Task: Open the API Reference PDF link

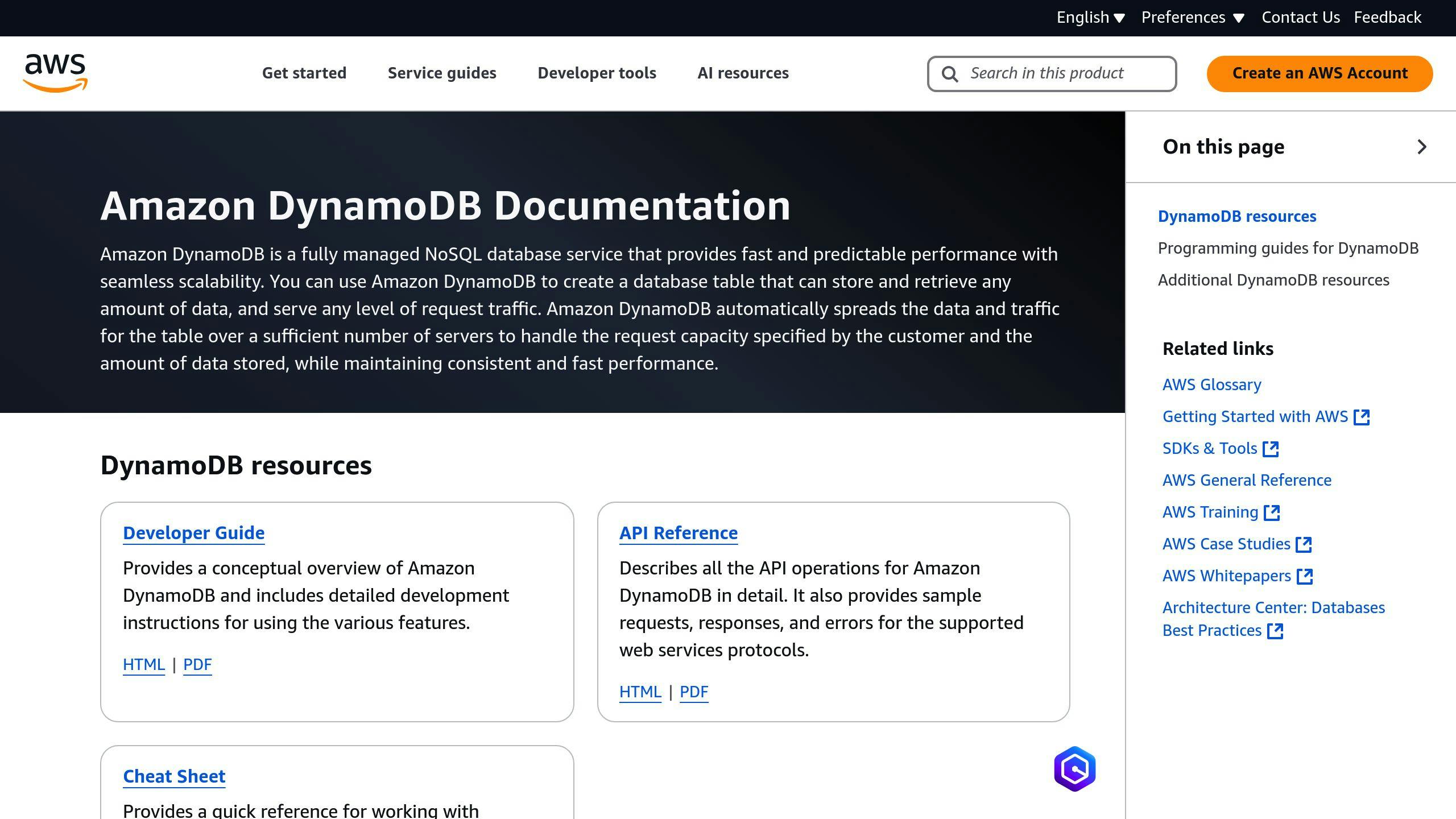Action: 694,691
